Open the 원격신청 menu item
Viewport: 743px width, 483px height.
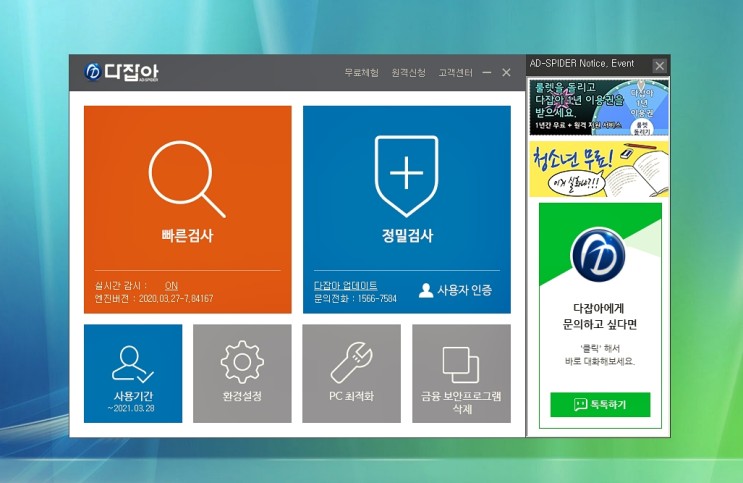pyautogui.click(x=408, y=73)
